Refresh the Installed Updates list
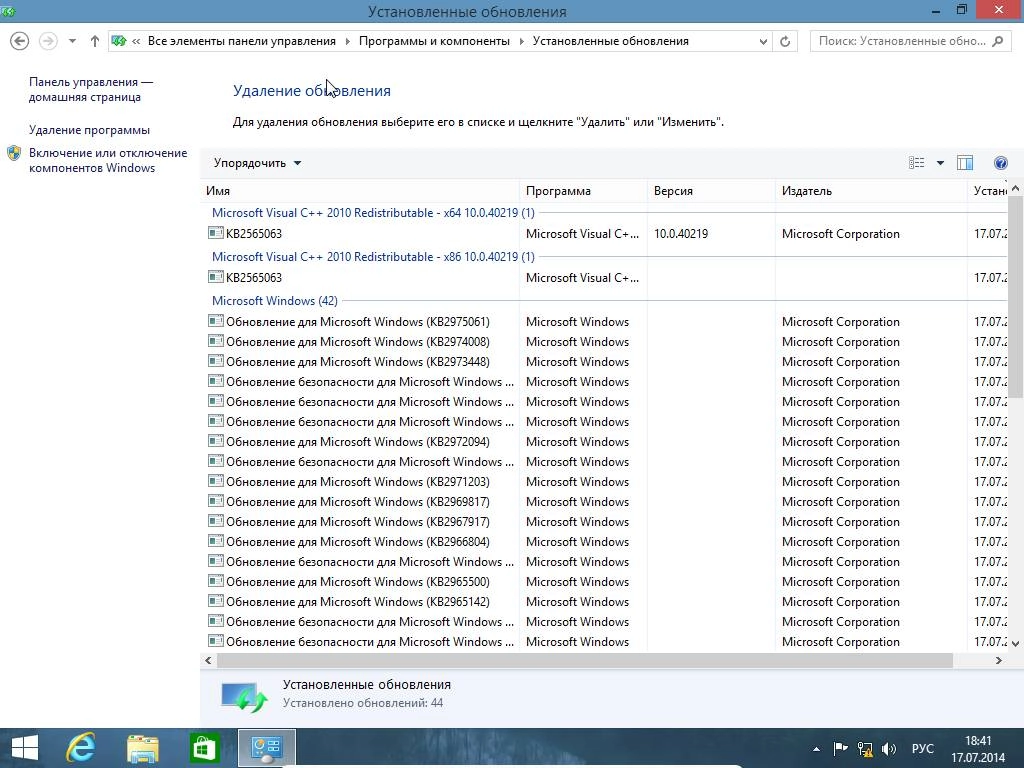 785,41
